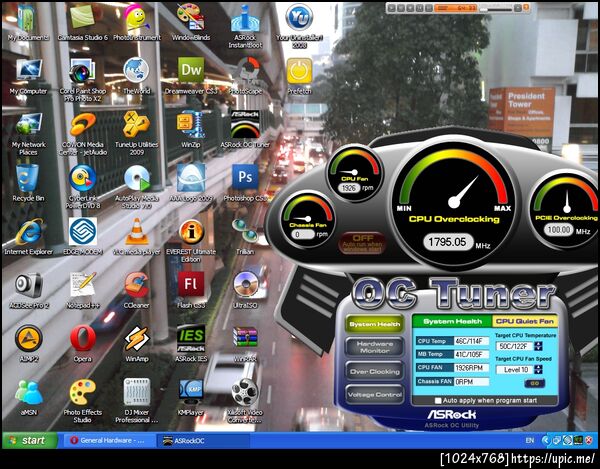Click the CPU Overclocking 1795.05 MHz field
The height and width of the screenshot is (469, 600).
(x=447, y=242)
